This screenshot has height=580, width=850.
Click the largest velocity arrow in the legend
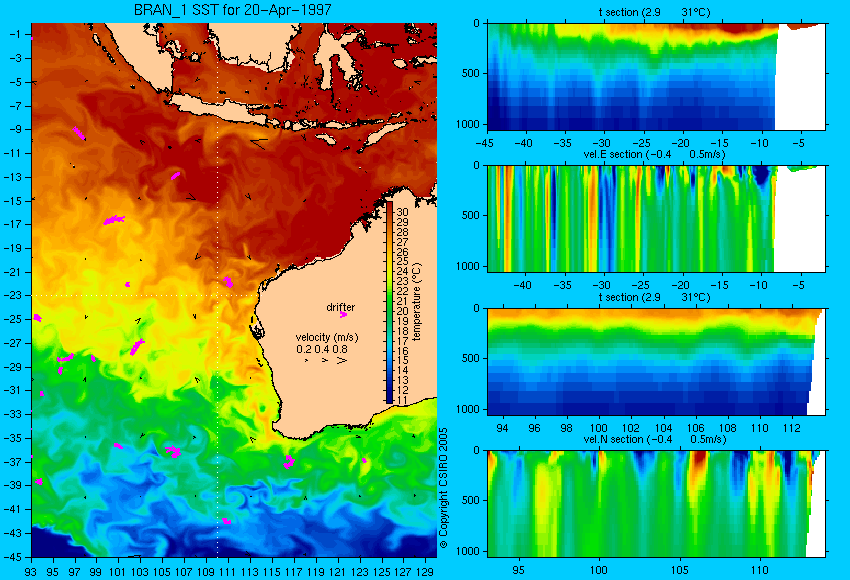pyautogui.click(x=342, y=360)
